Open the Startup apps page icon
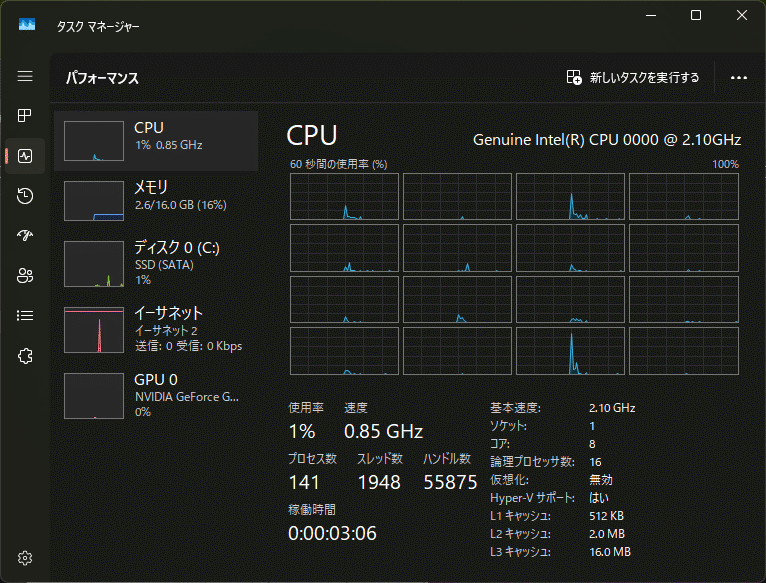 click(25, 235)
